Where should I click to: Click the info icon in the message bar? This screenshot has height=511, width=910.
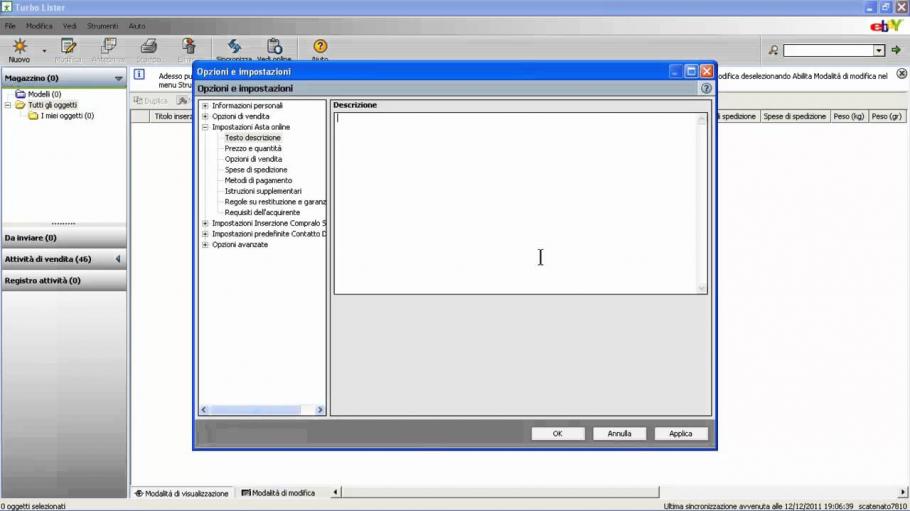139,74
